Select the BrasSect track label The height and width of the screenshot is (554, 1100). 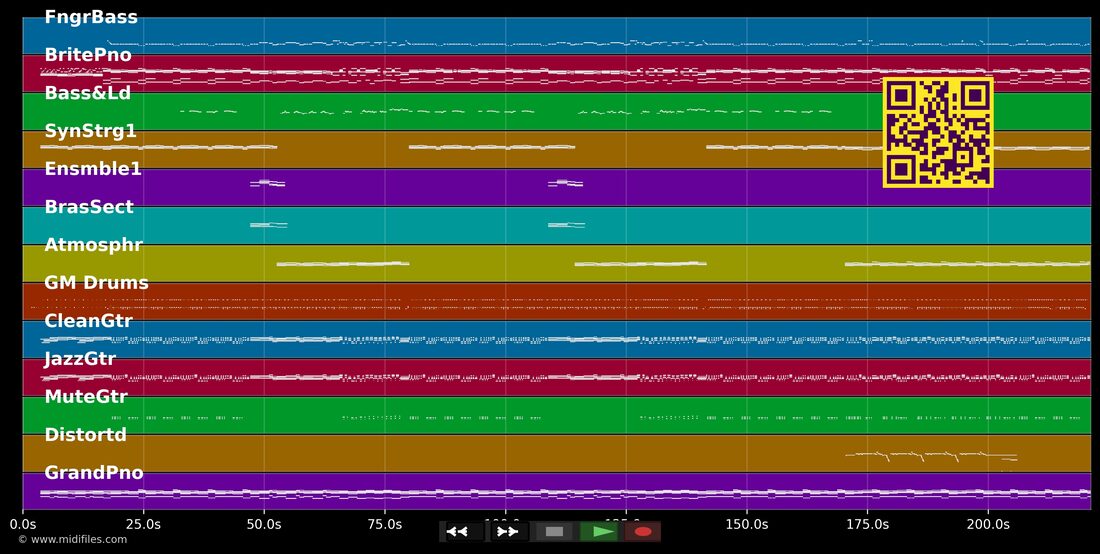[89, 207]
